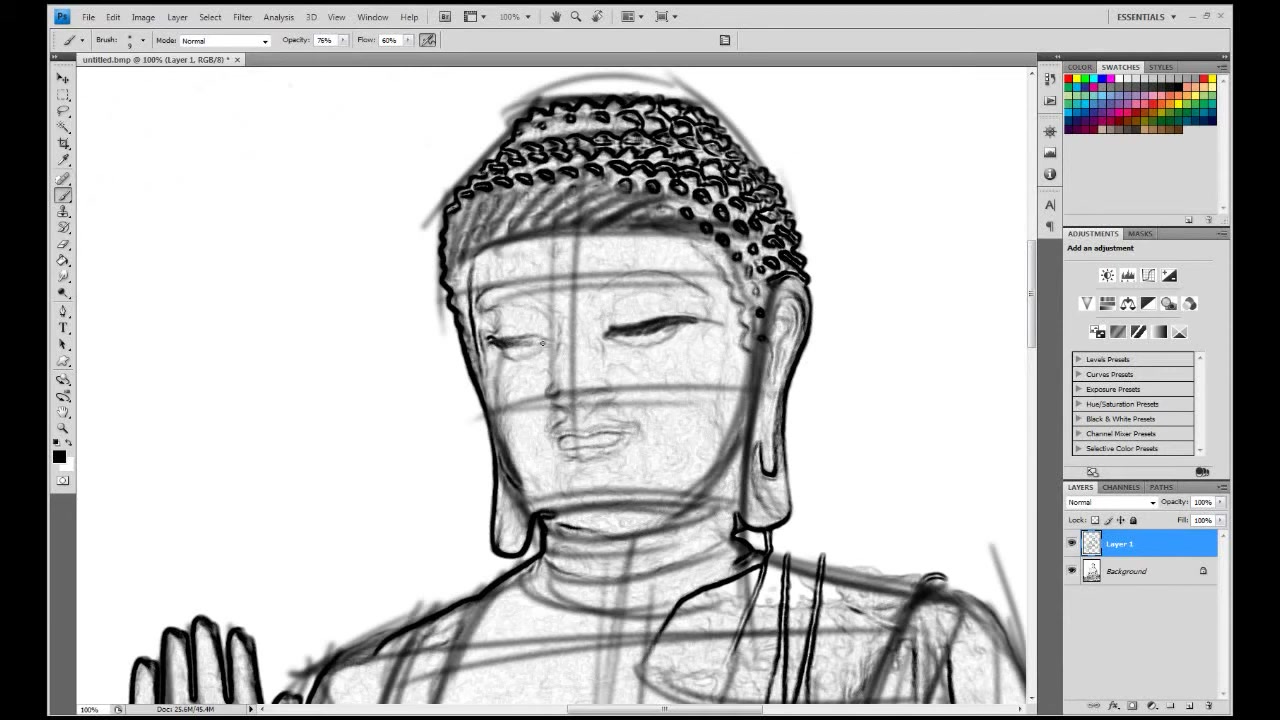The image size is (1280, 720).
Task: Switch to the Masks tab
Action: pos(1140,233)
